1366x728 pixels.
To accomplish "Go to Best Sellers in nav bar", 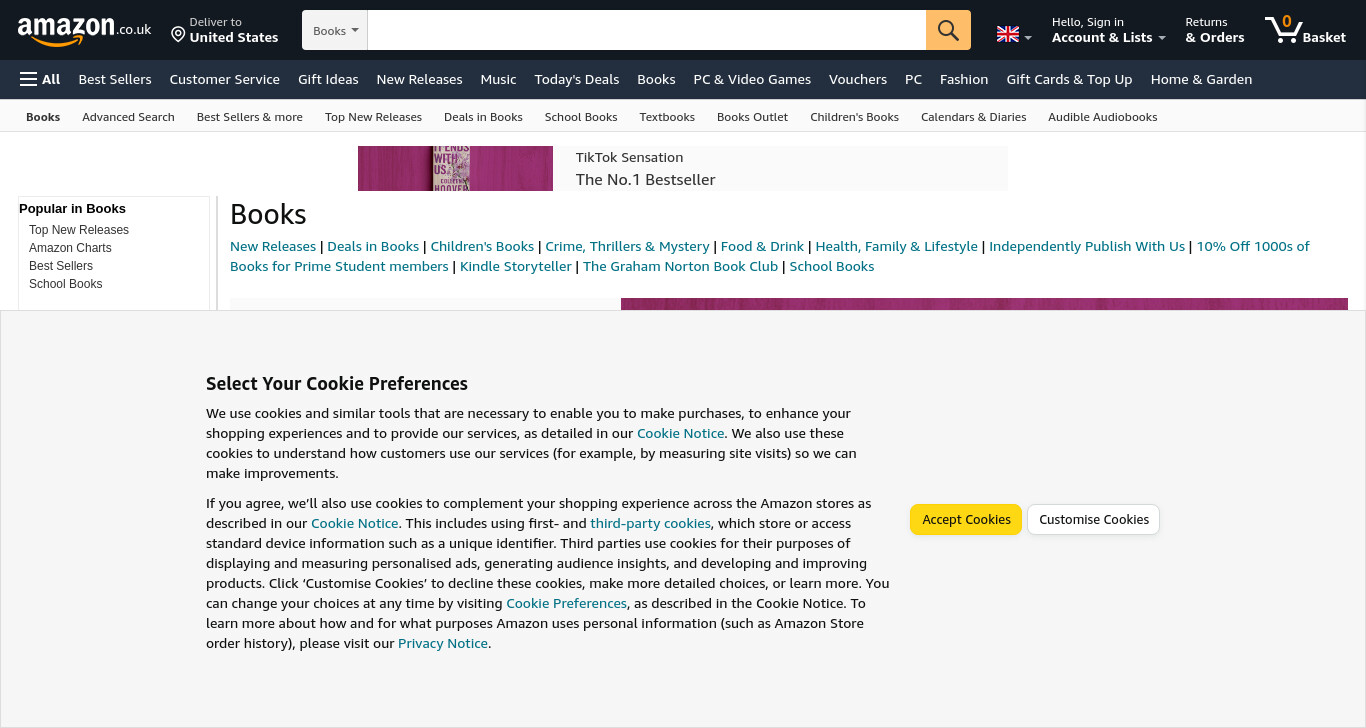I will pos(115,79).
